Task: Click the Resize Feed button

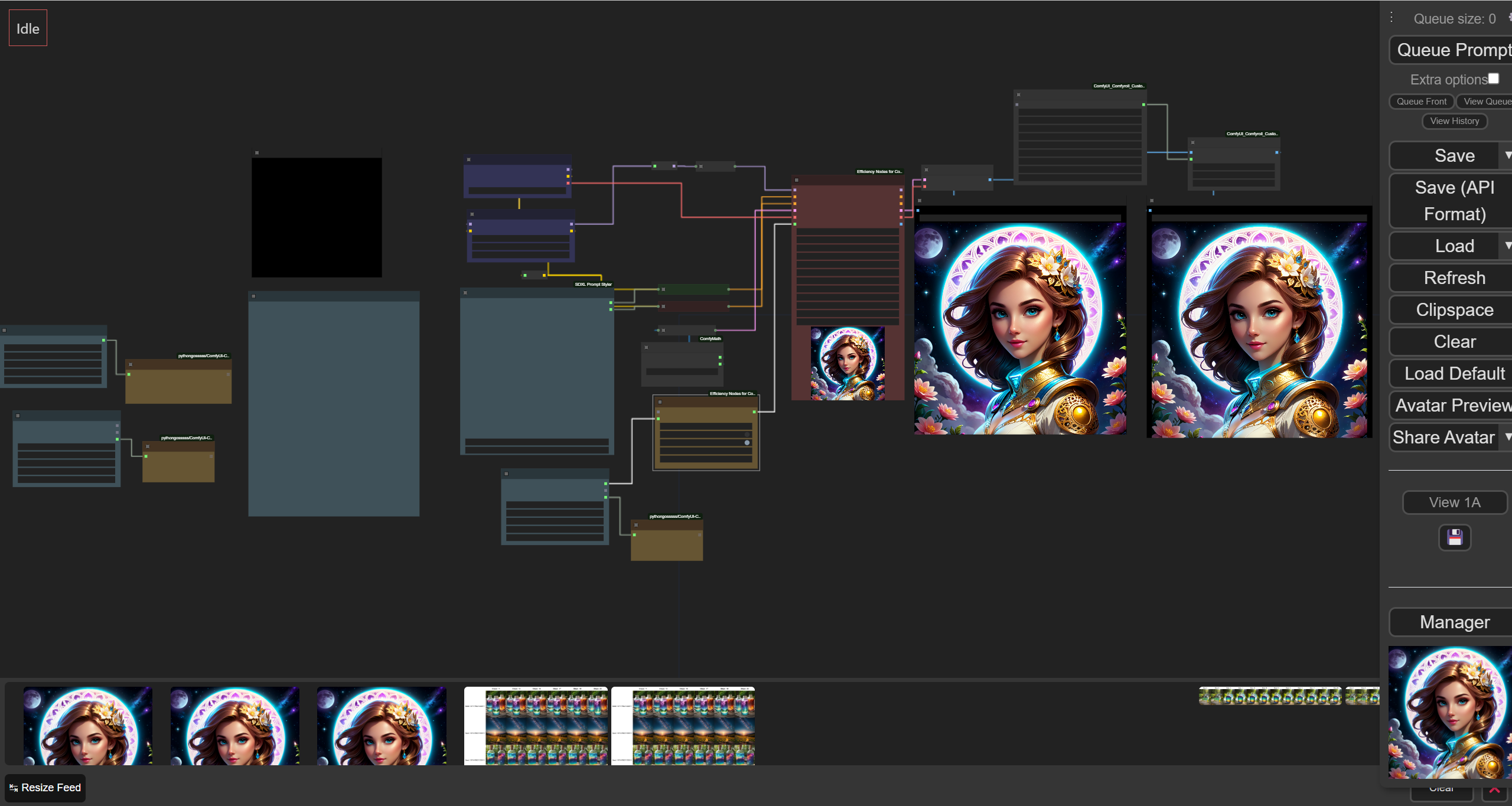Action: (x=45, y=788)
